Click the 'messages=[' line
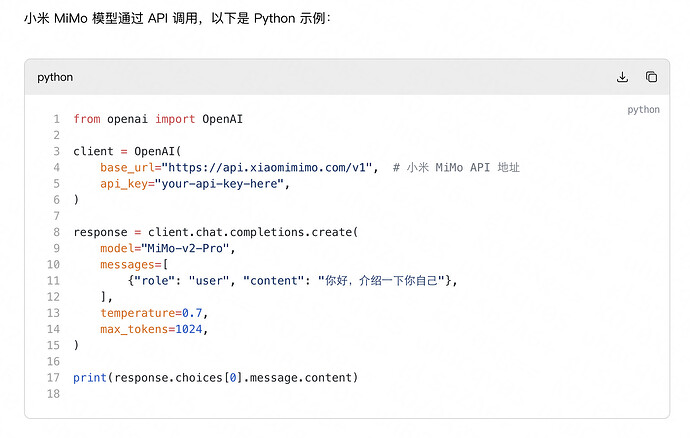The width and height of the screenshot is (690, 438). 134,265
